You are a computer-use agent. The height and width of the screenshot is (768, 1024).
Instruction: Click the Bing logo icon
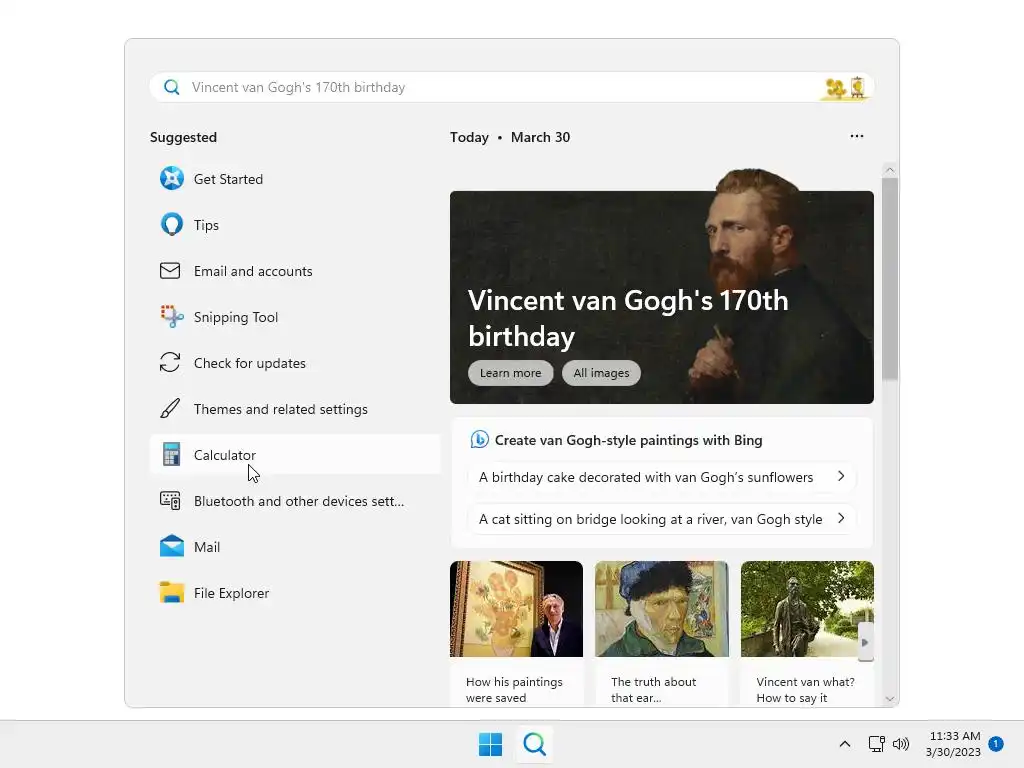pyautogui.click(x=479, y=440)
